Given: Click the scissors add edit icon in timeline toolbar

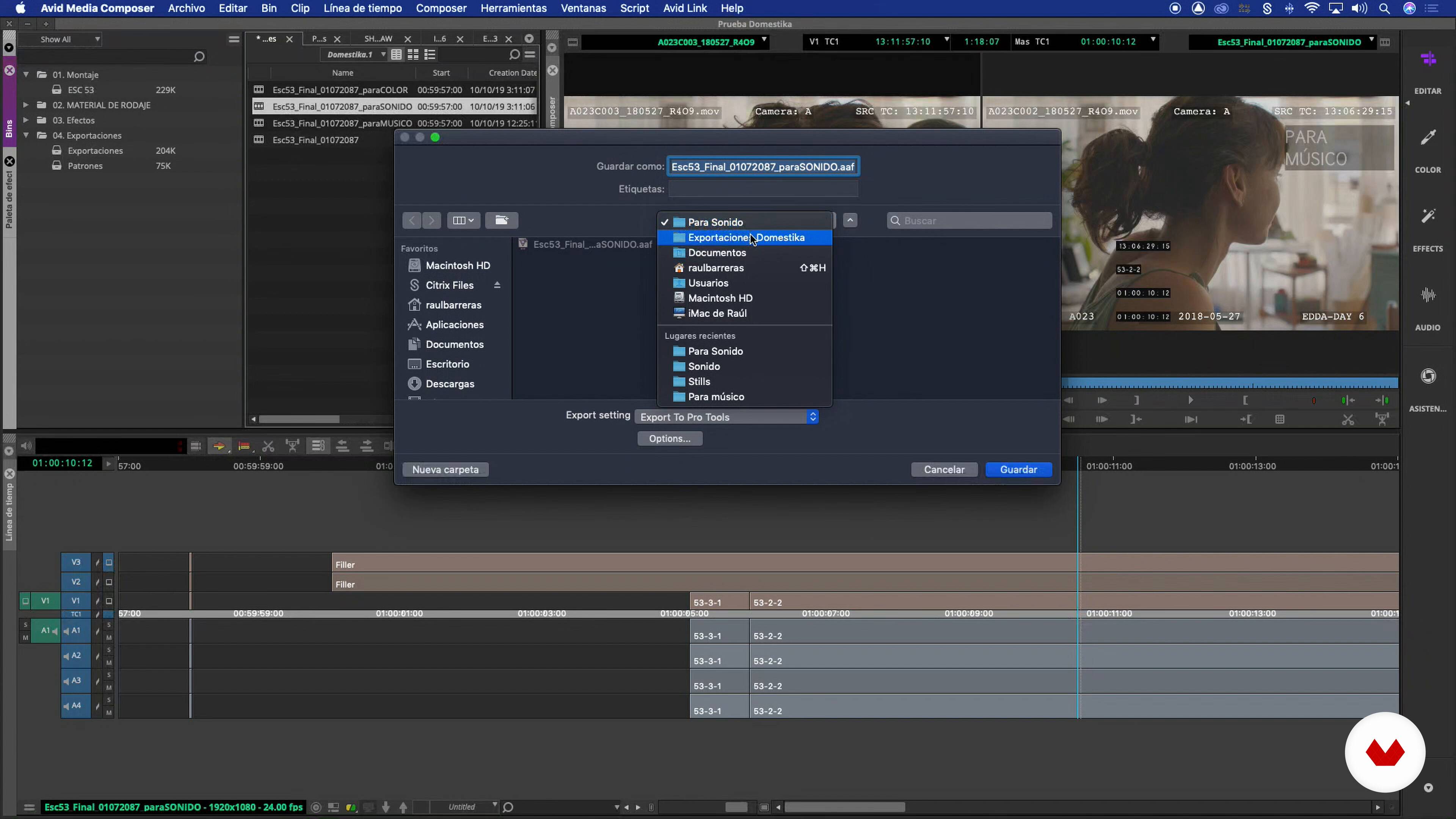Looking at the screenshot, I should click(268, 447).
